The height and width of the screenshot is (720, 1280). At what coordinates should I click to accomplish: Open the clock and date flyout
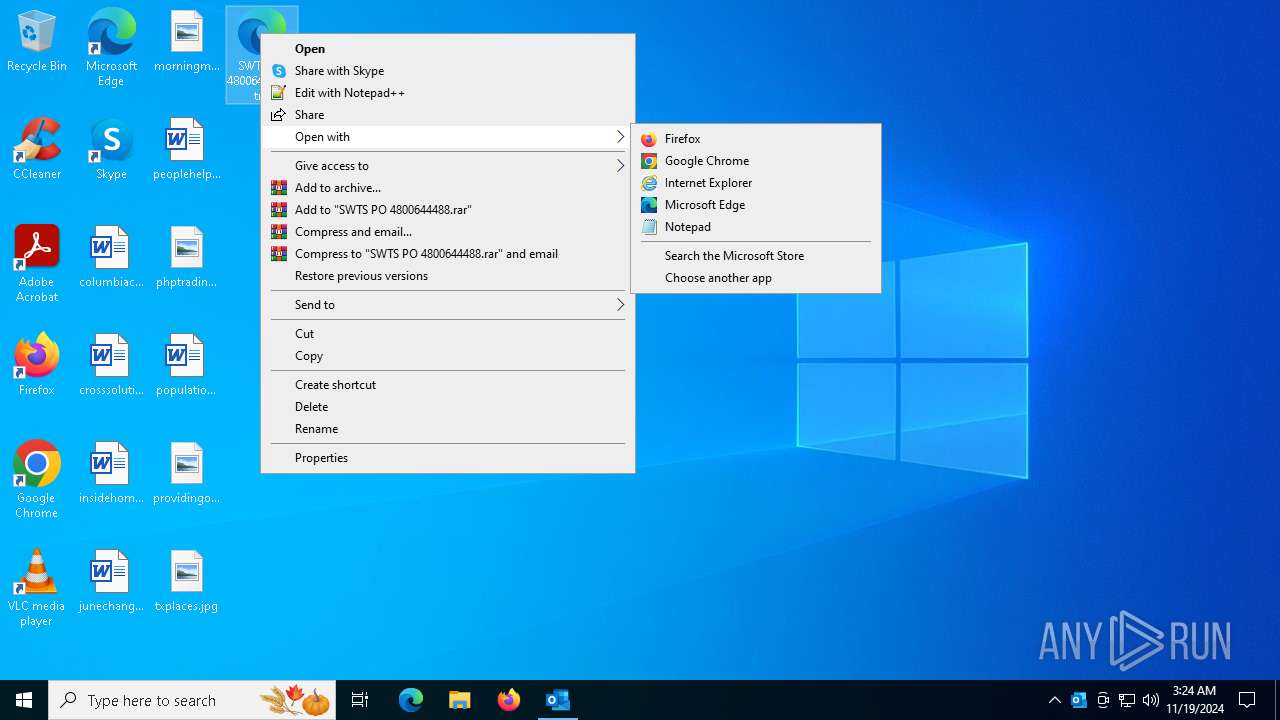coord(1195,700)
